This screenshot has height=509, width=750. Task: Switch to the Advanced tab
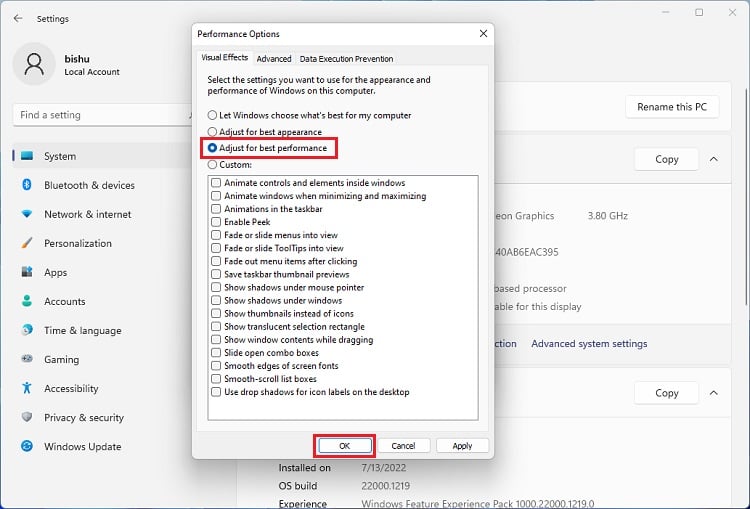tap(274, 59)
